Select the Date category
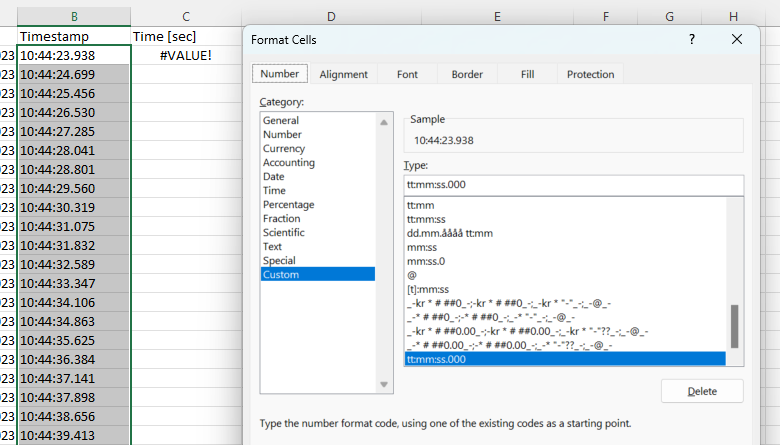 [318, 177]
